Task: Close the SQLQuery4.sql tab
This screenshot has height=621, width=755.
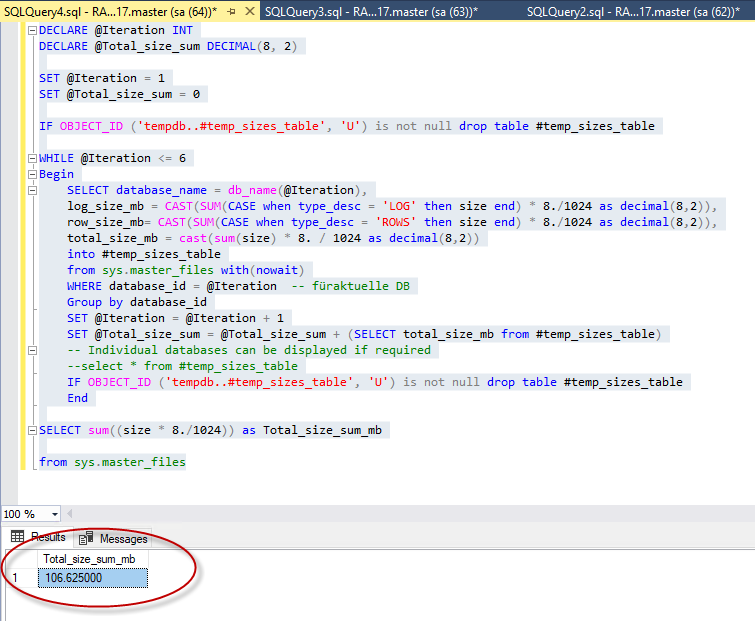Action: tap(250, 11)
